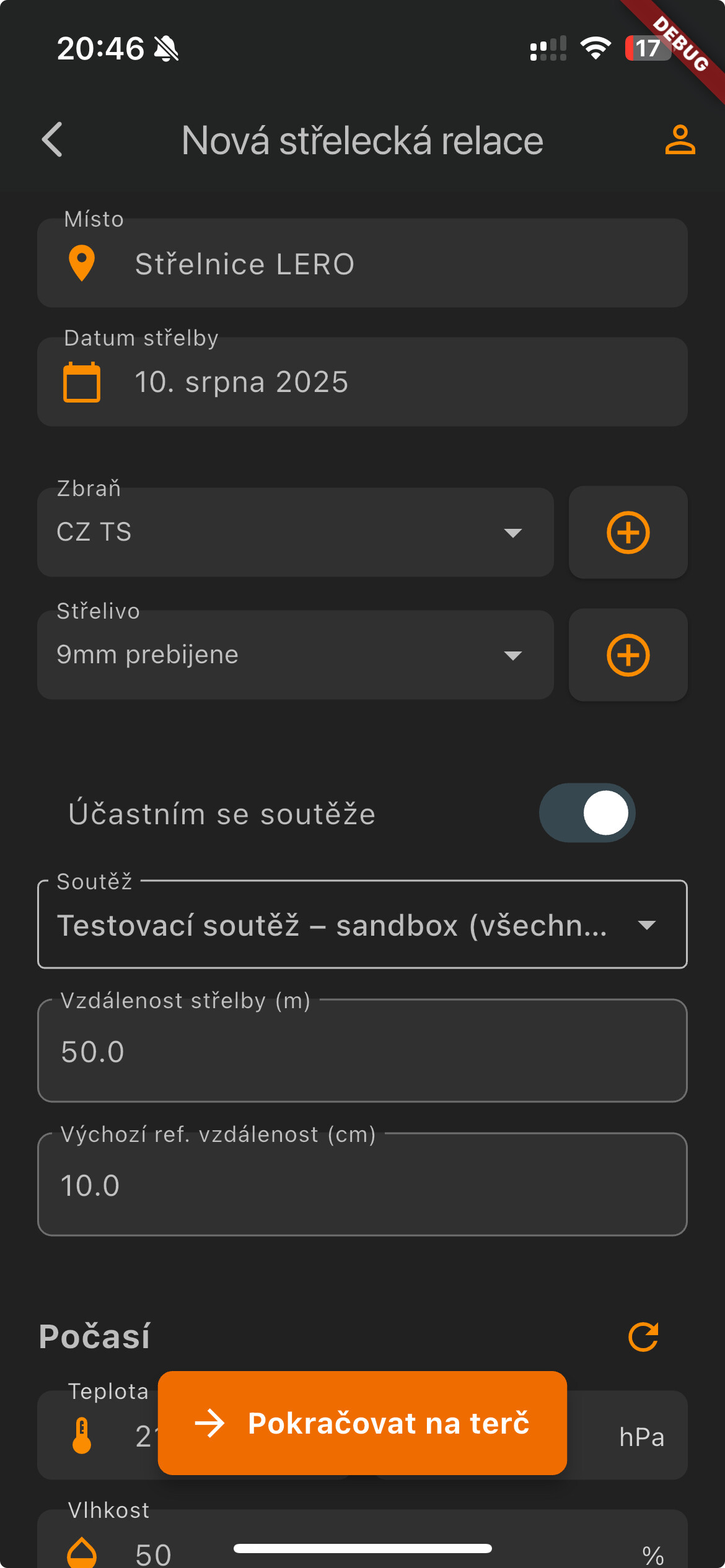
Task: Tap the orange location pin icon
Action: pos(82,263)
